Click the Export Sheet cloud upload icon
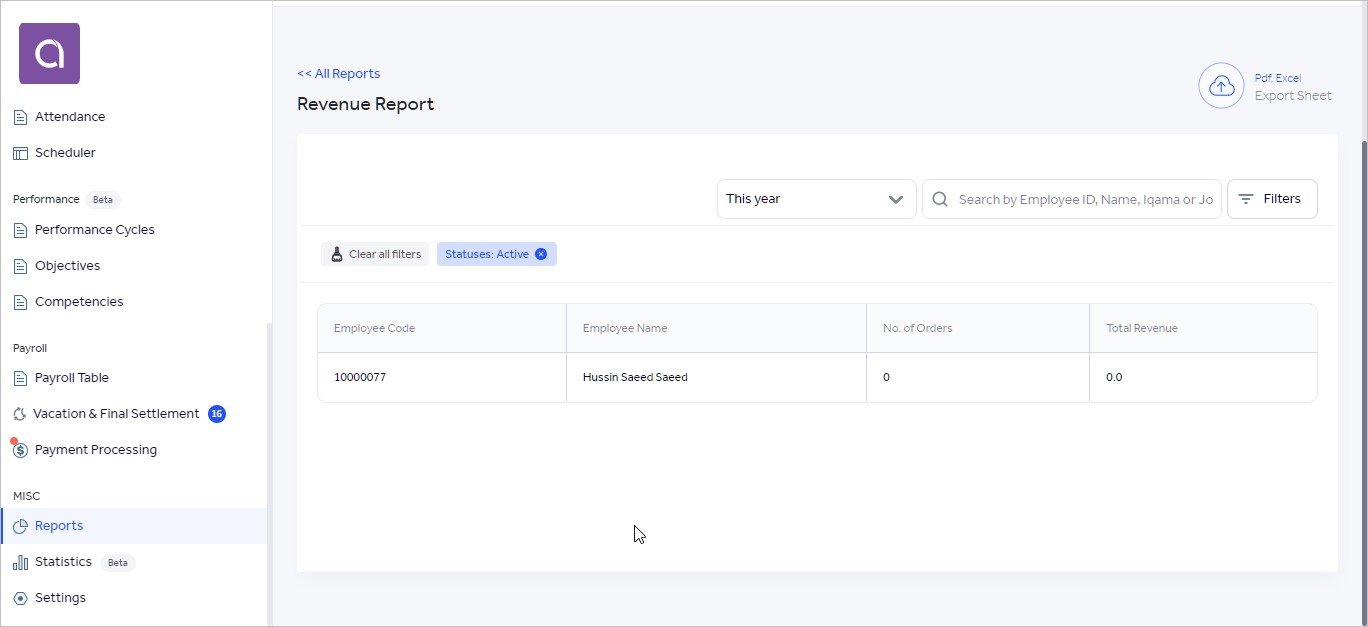 pos(1221,86)
